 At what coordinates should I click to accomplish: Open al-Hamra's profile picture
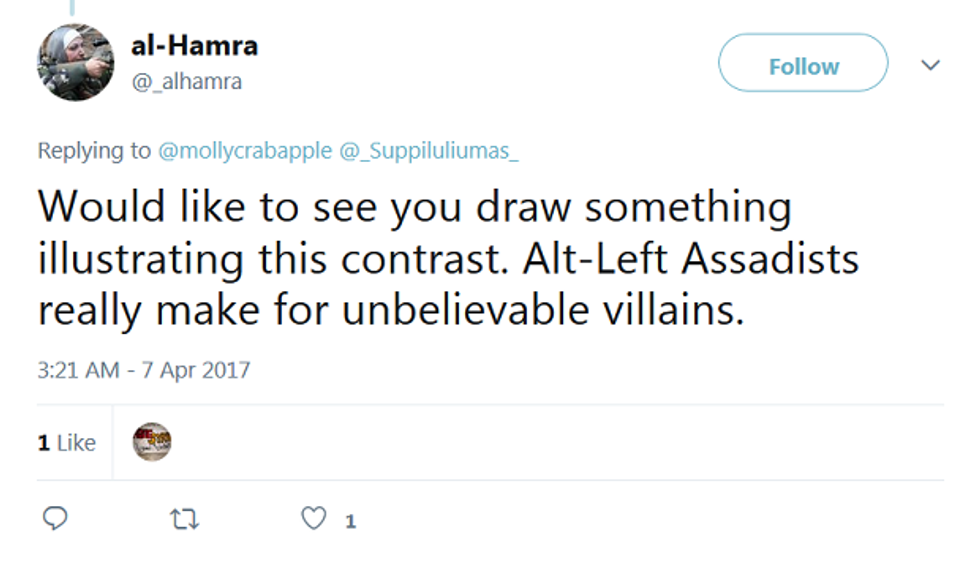(76, 62)
